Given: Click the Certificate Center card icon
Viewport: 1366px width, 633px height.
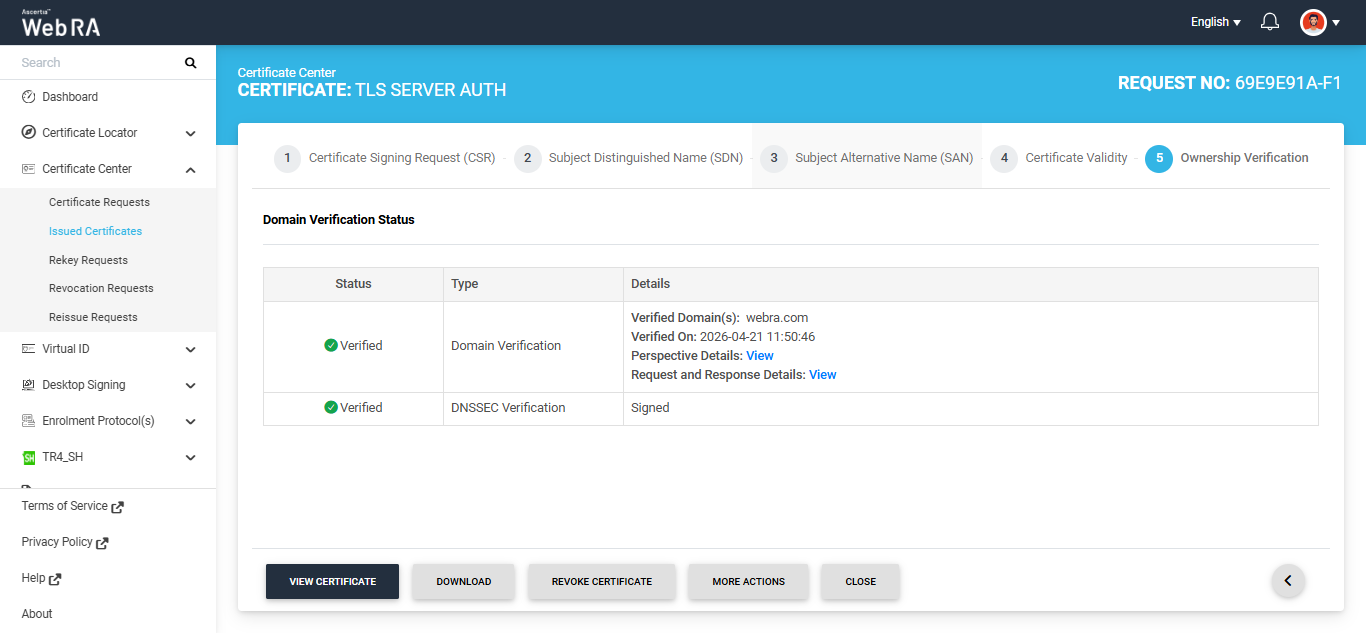Looking at the screenshot, I should [28, 169].
